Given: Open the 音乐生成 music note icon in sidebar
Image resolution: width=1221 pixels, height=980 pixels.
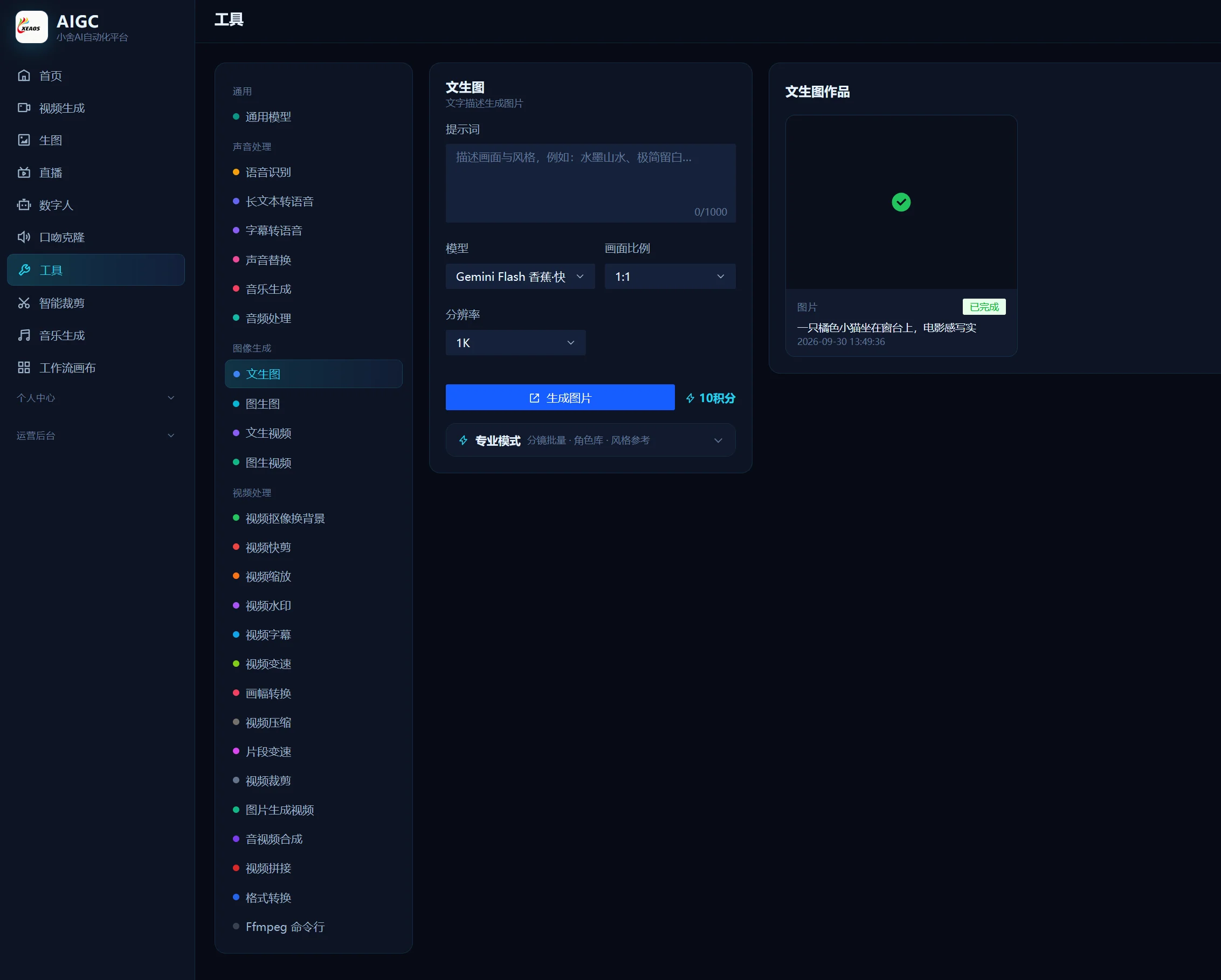Looking at the screenshot, I should 24,335.
